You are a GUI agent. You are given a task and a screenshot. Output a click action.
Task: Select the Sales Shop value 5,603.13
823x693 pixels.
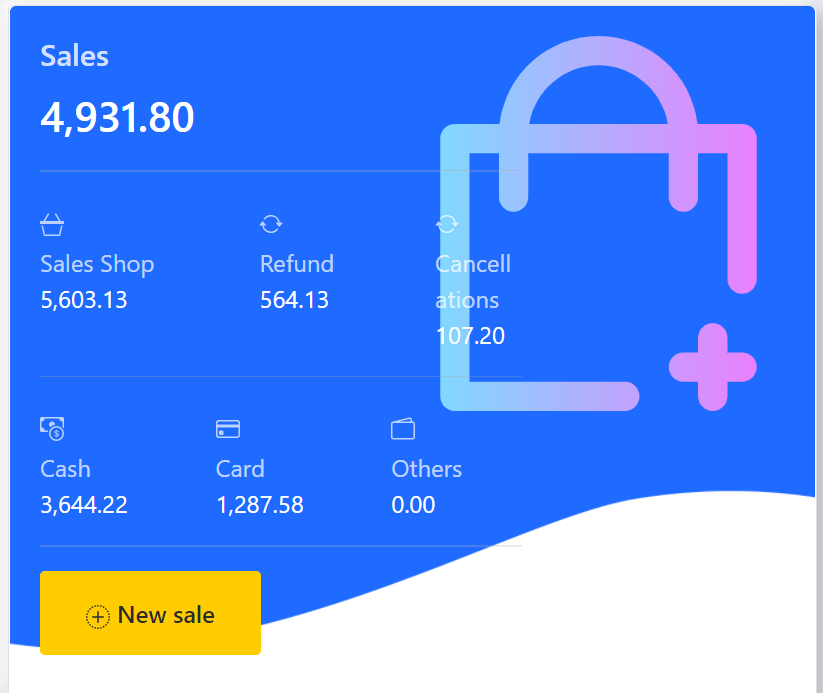tap(84, 300)
